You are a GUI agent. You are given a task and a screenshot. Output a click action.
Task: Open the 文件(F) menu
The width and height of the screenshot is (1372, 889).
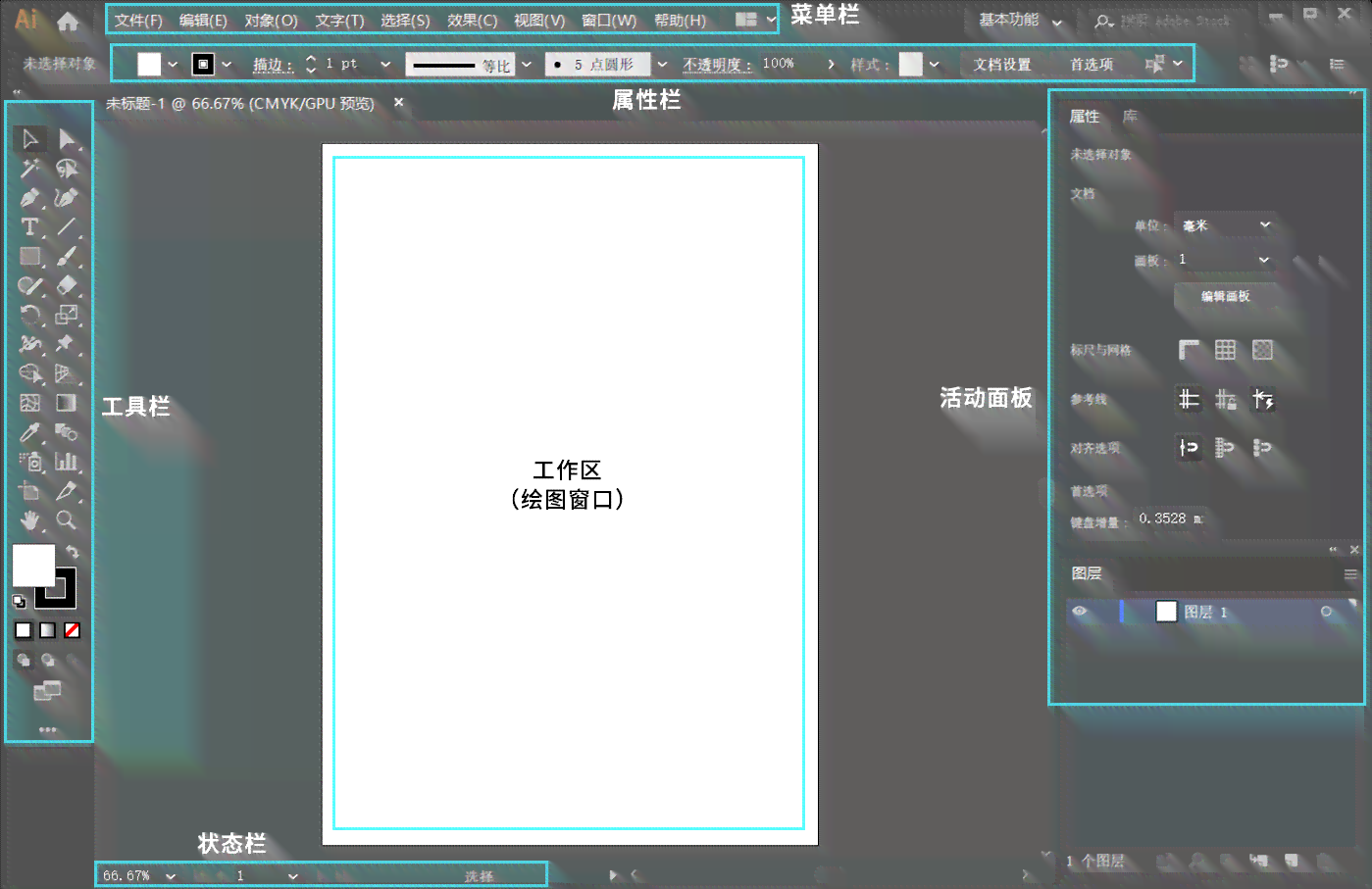(138, 21)
